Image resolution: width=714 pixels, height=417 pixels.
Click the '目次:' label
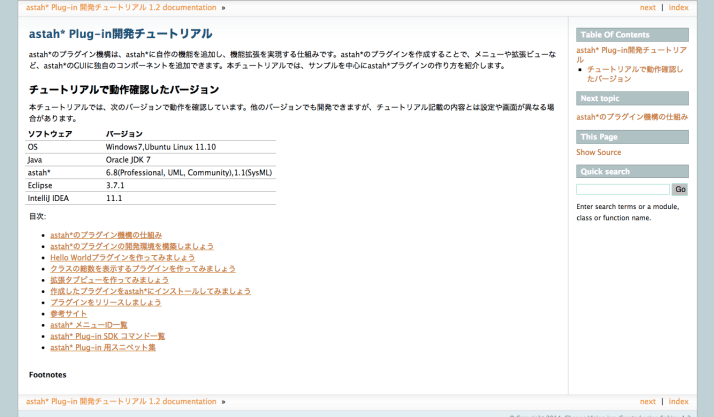[37, 217]
